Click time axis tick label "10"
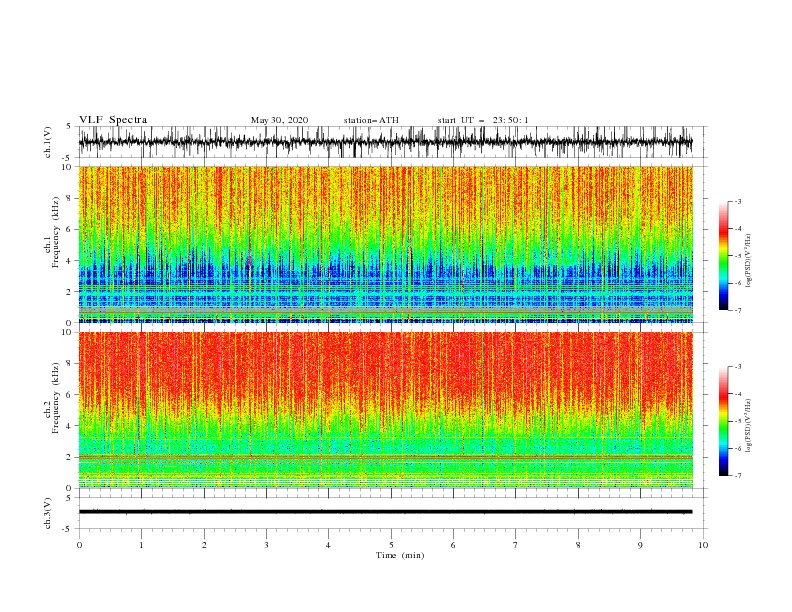The width and height of the screenshot is (792, 612). (703, 545)
